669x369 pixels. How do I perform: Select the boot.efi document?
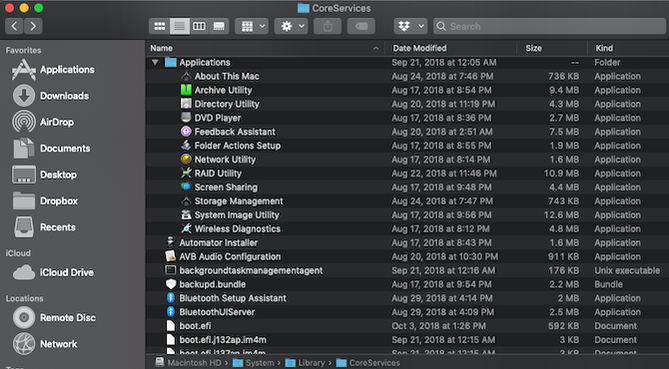195,326
